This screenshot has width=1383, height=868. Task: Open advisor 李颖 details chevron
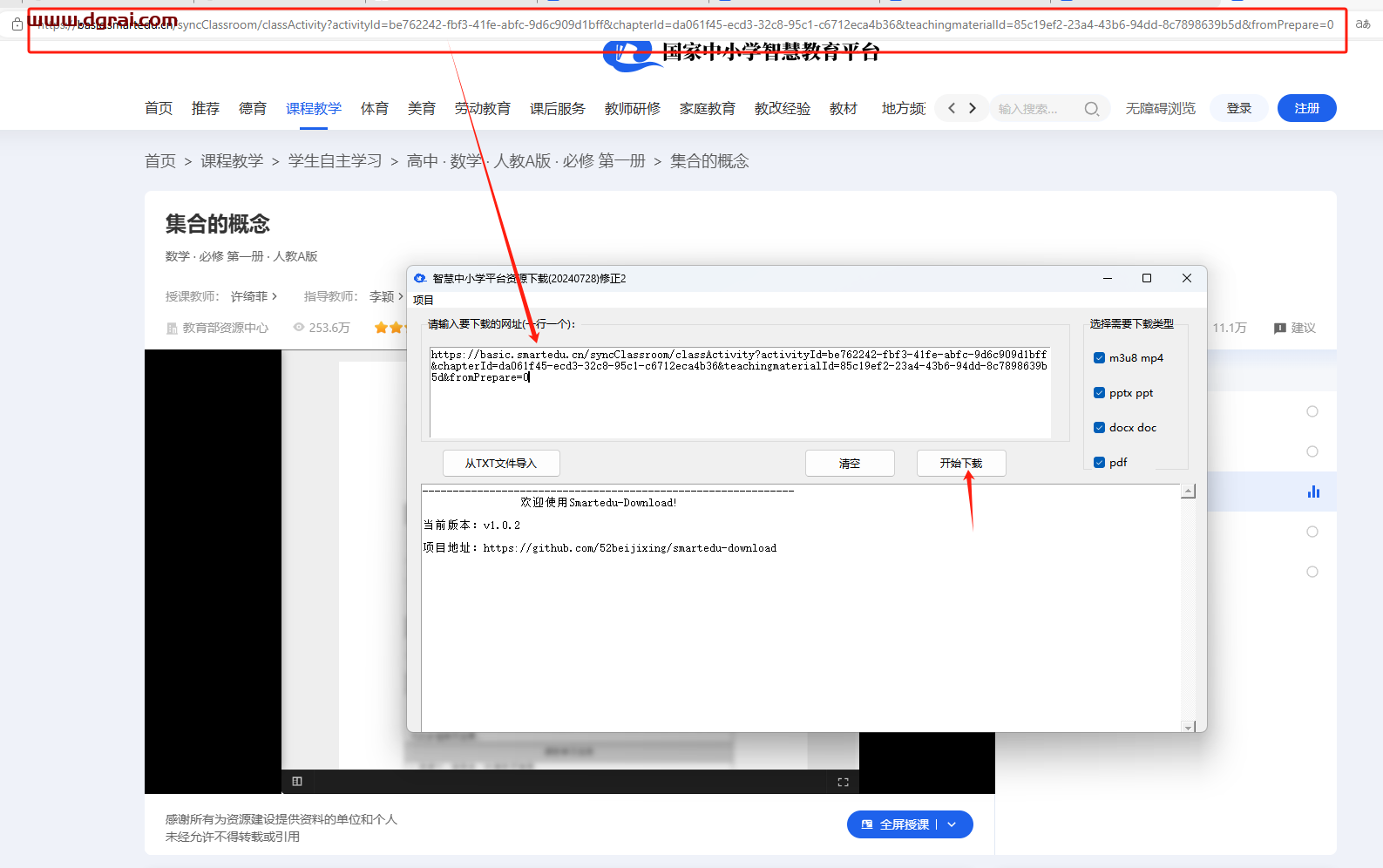point(401,296)
